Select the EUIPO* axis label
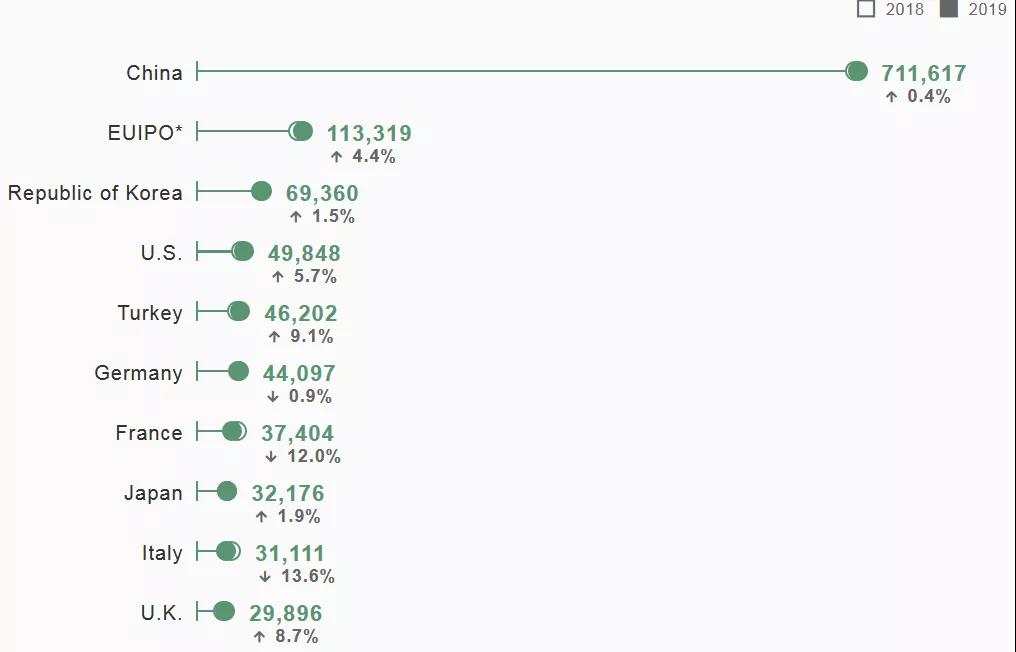Image resolution: width=1016 pixels, height=652 pixels. (x=145, y=133)
